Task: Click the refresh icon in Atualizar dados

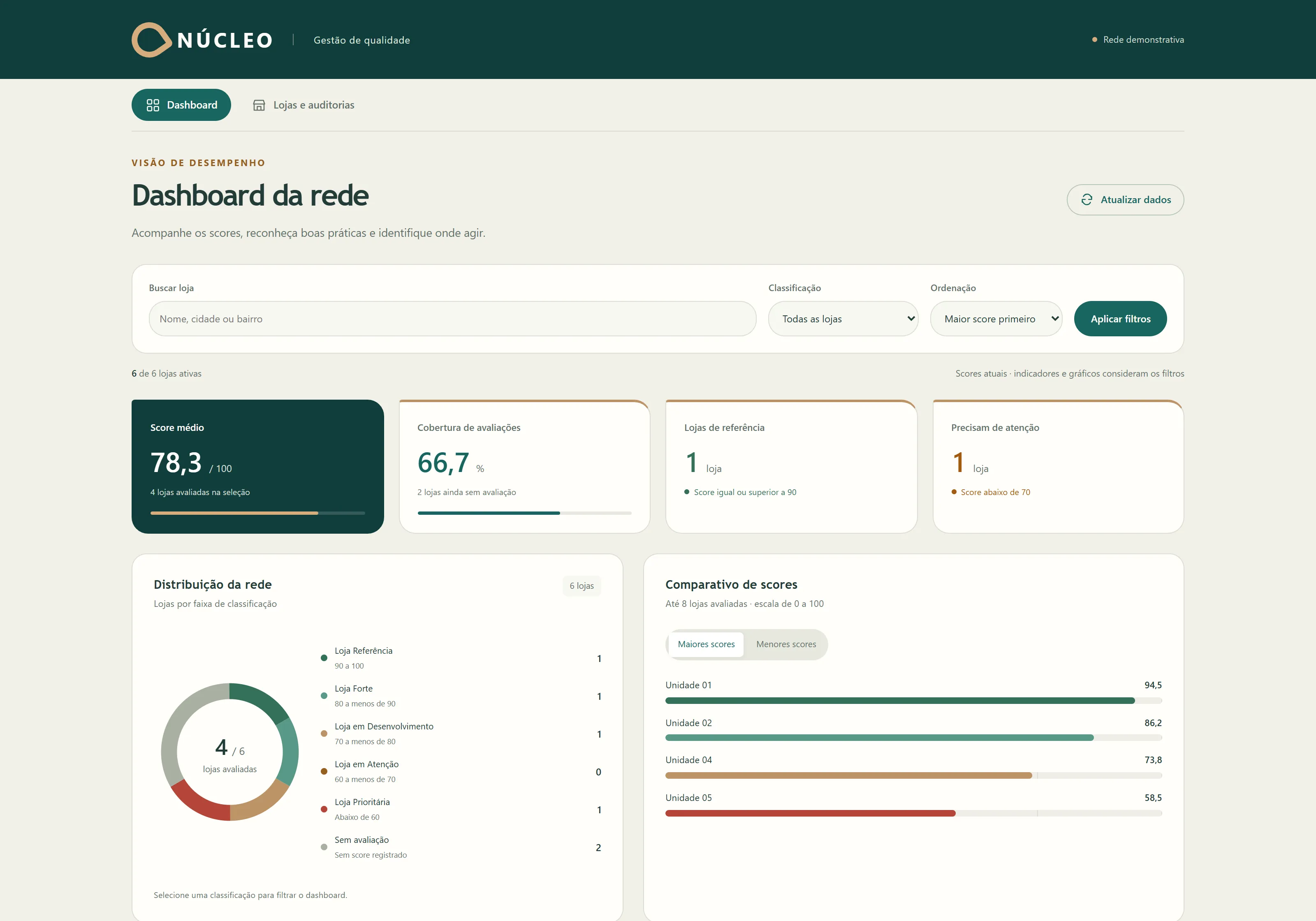Action: [x=1087, y=199]
